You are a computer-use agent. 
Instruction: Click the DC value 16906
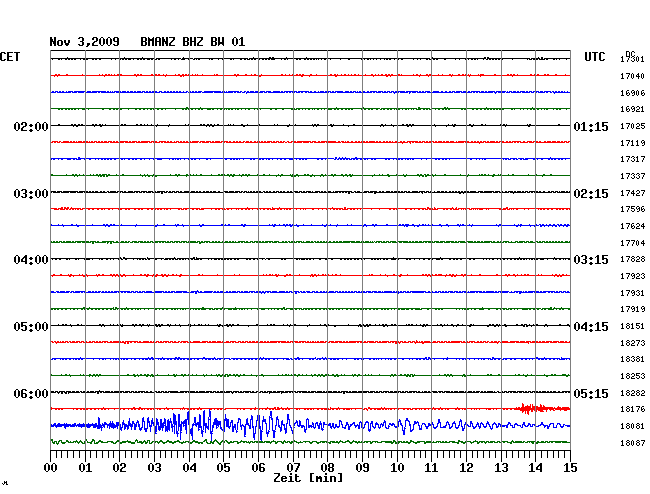[x=633, y=93]
